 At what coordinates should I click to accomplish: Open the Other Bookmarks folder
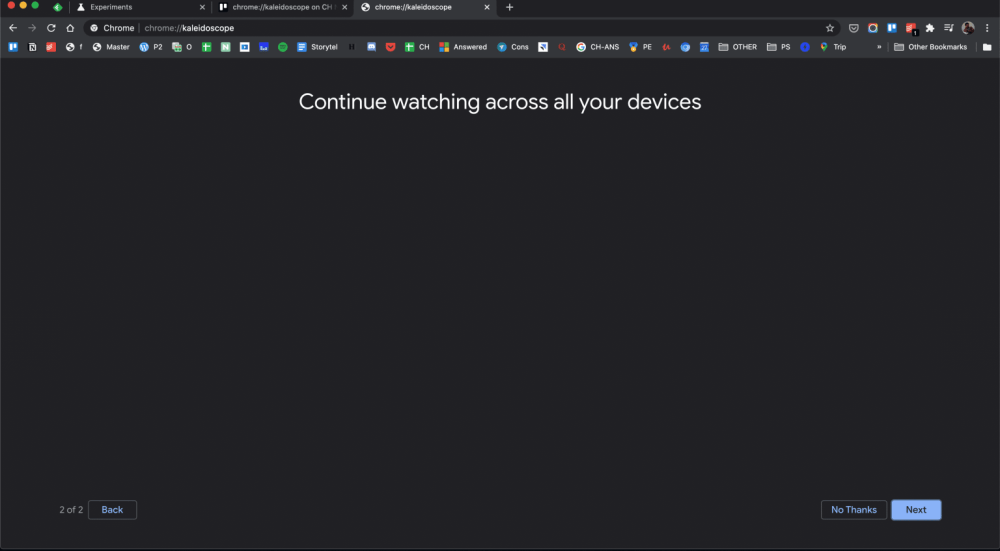pos(930,47)
